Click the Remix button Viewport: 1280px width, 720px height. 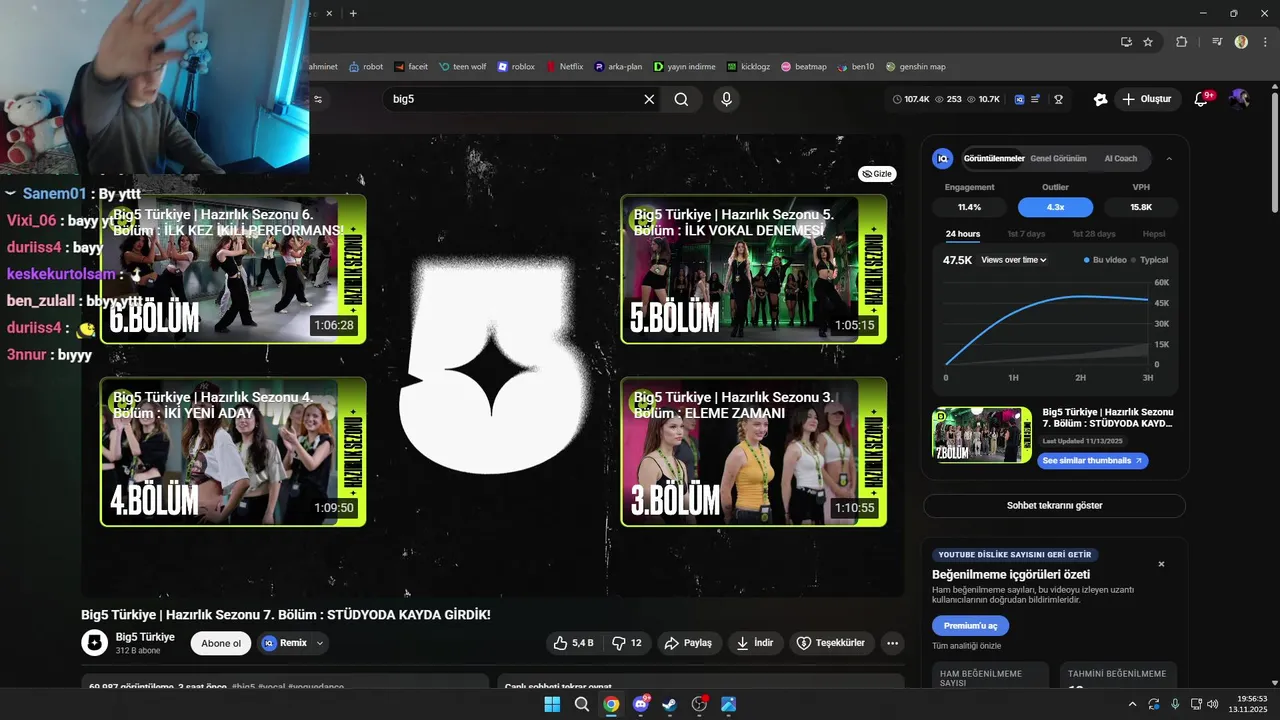tap(284, 643)
